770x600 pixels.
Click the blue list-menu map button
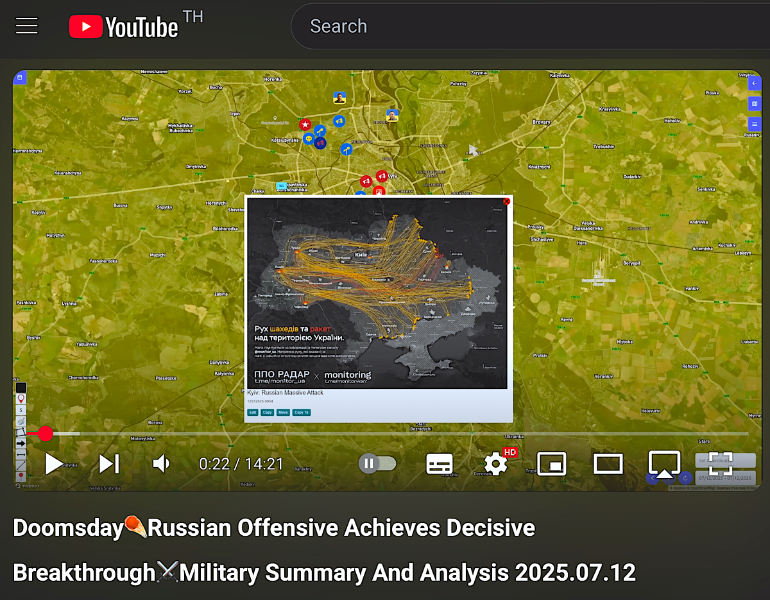point(754,124)
